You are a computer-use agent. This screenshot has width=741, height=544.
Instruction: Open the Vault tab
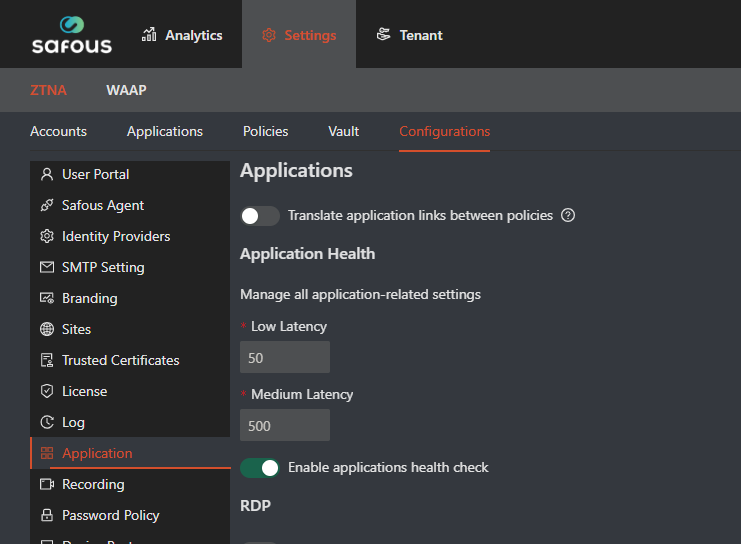pyautogui.click(x=343, y=131)
